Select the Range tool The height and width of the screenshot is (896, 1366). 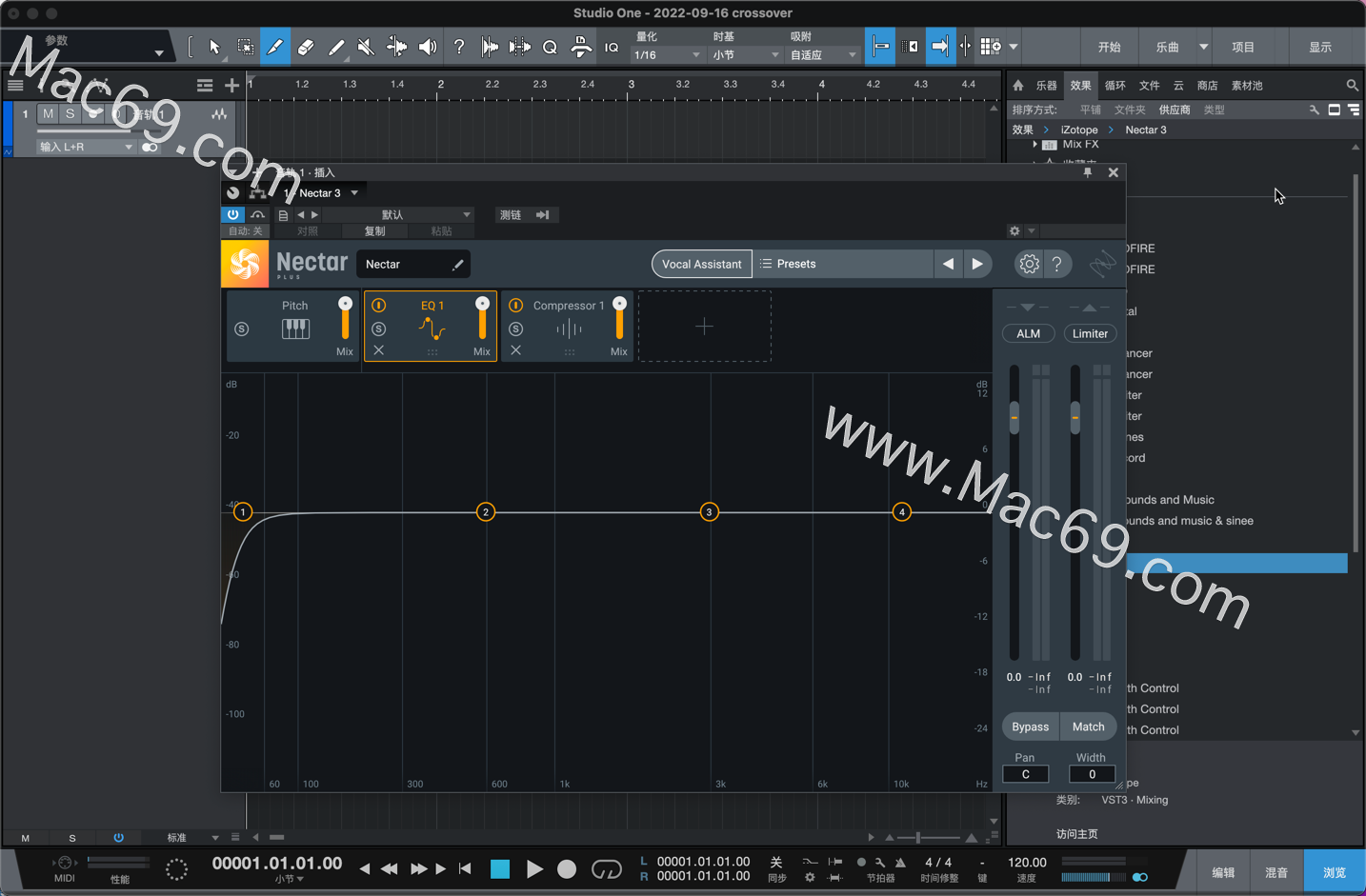coord(245,47)
